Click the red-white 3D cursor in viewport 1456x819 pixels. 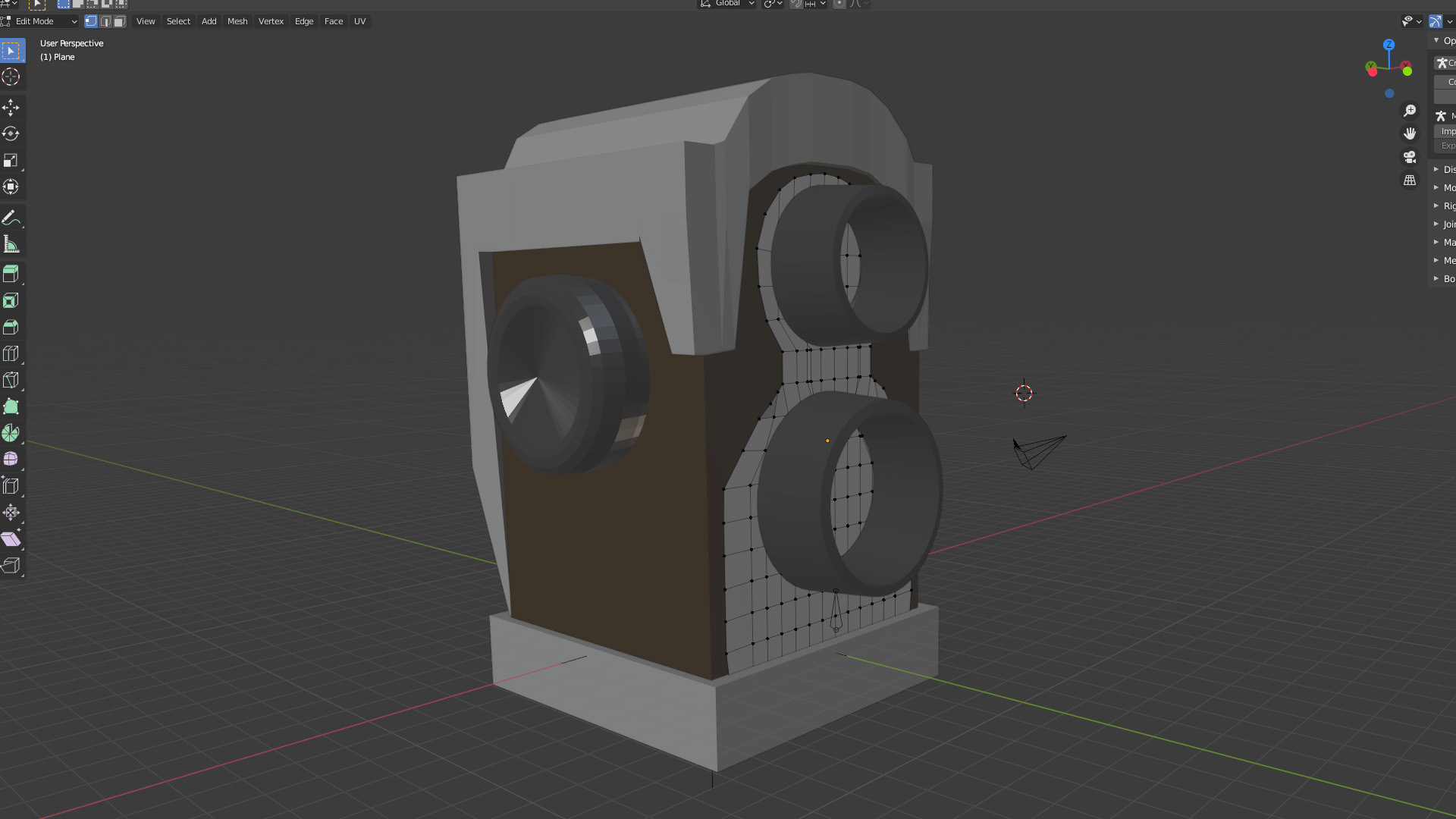[x=1024, y=393]
